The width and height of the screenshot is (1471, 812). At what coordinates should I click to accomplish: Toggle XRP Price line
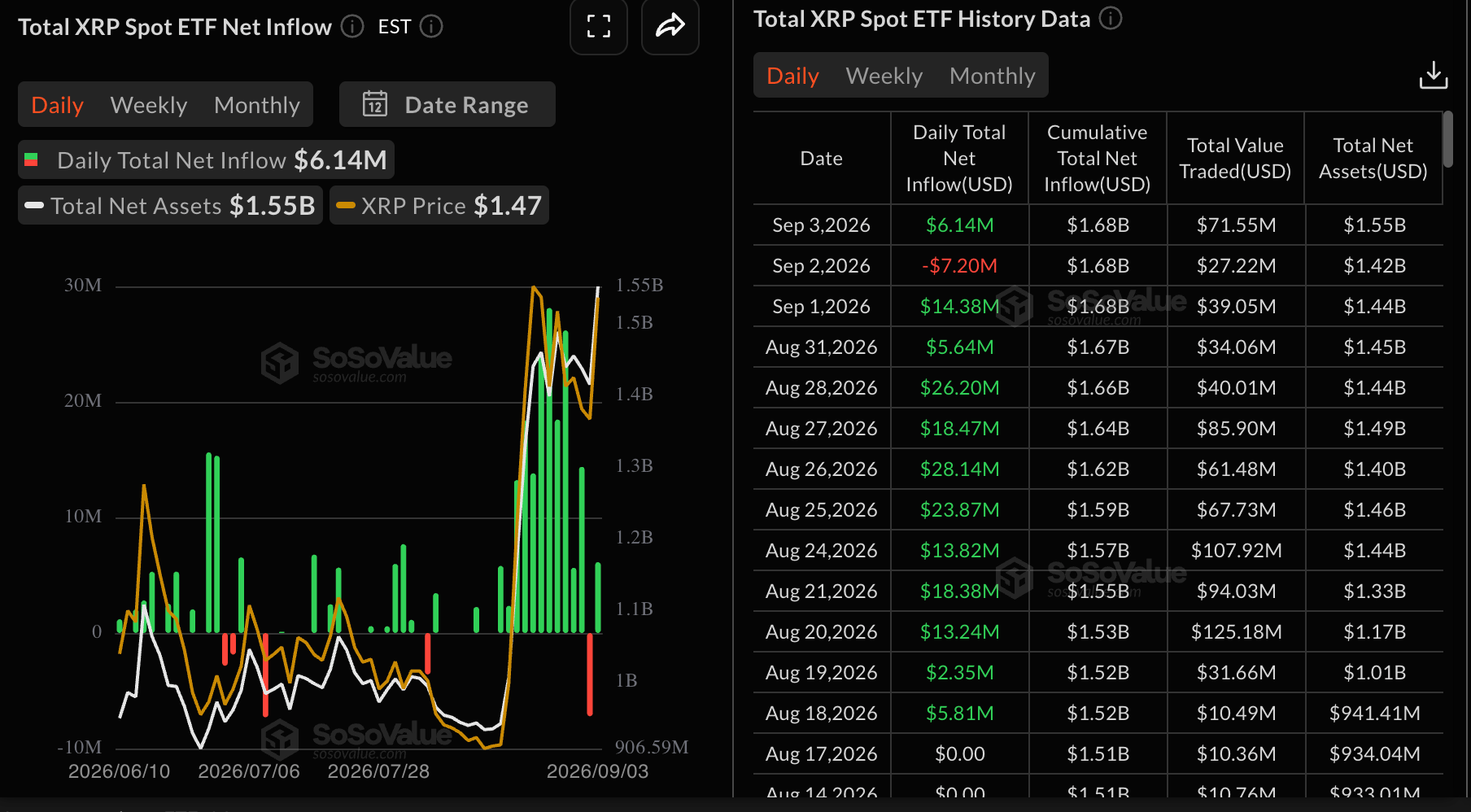pos(439,205)
